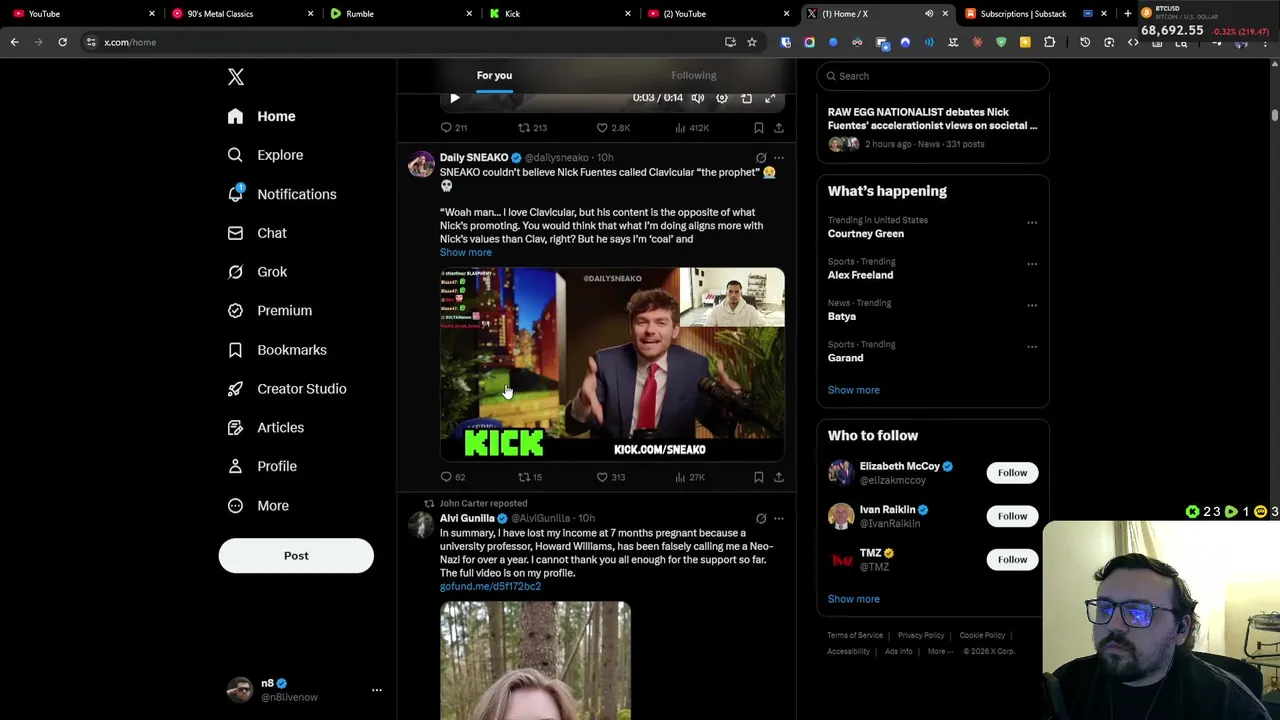Expand top video to fullscreen
The width and height of the screenshot is (1280, 720).
[770, 98]
